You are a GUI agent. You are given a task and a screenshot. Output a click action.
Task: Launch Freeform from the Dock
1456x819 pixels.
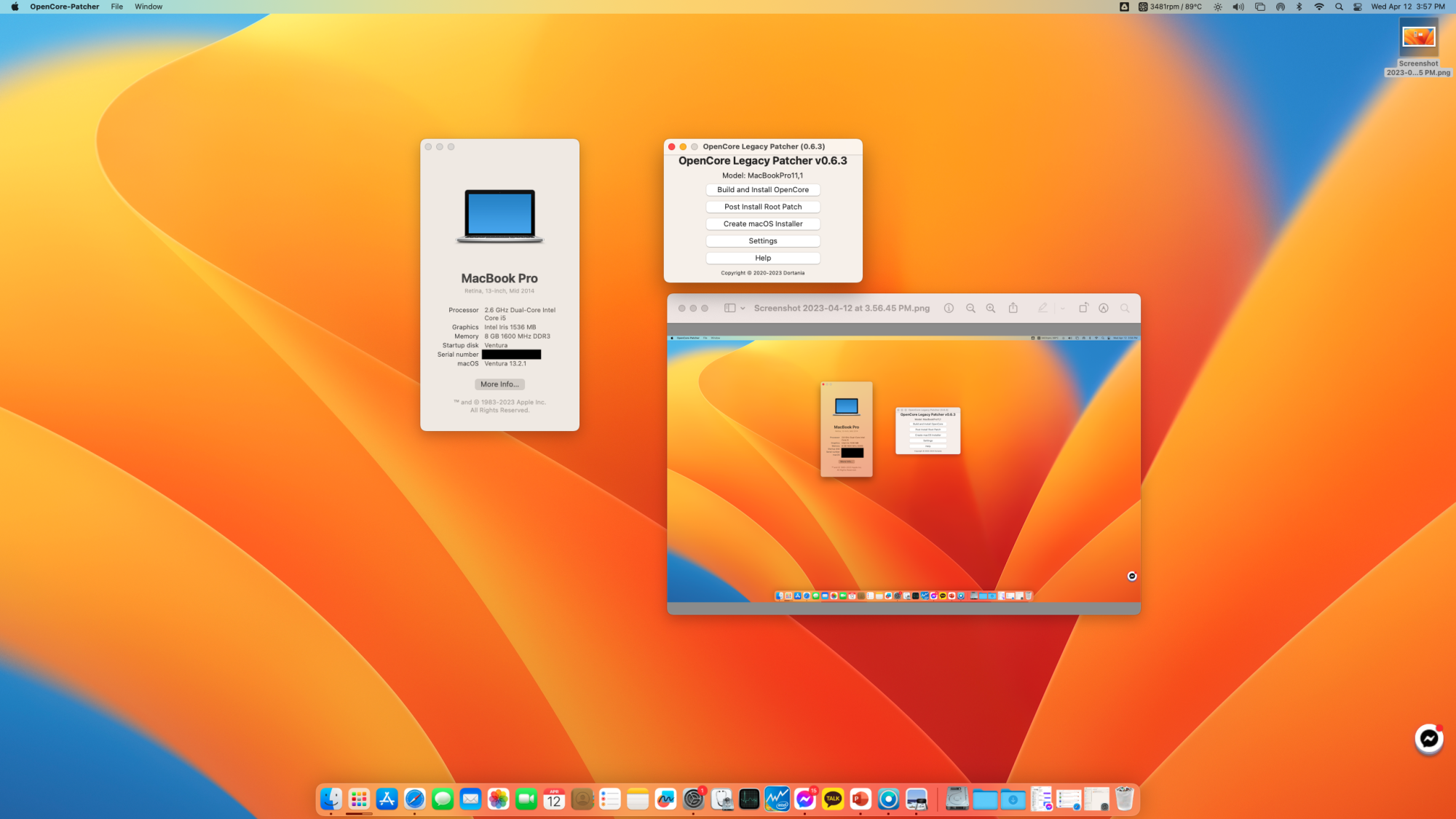click(665, 799)
